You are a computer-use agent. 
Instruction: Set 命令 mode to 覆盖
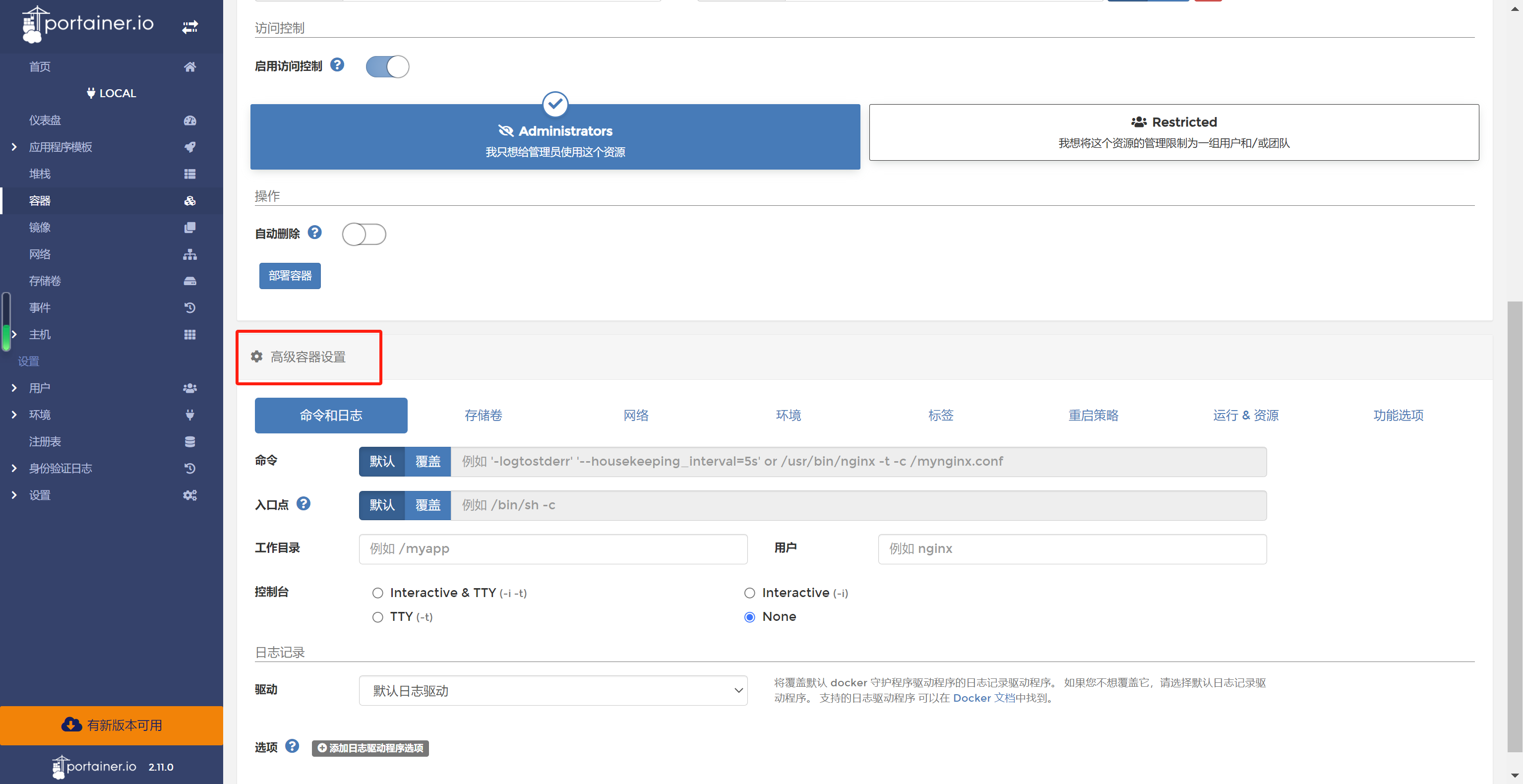tap(427, 462)
